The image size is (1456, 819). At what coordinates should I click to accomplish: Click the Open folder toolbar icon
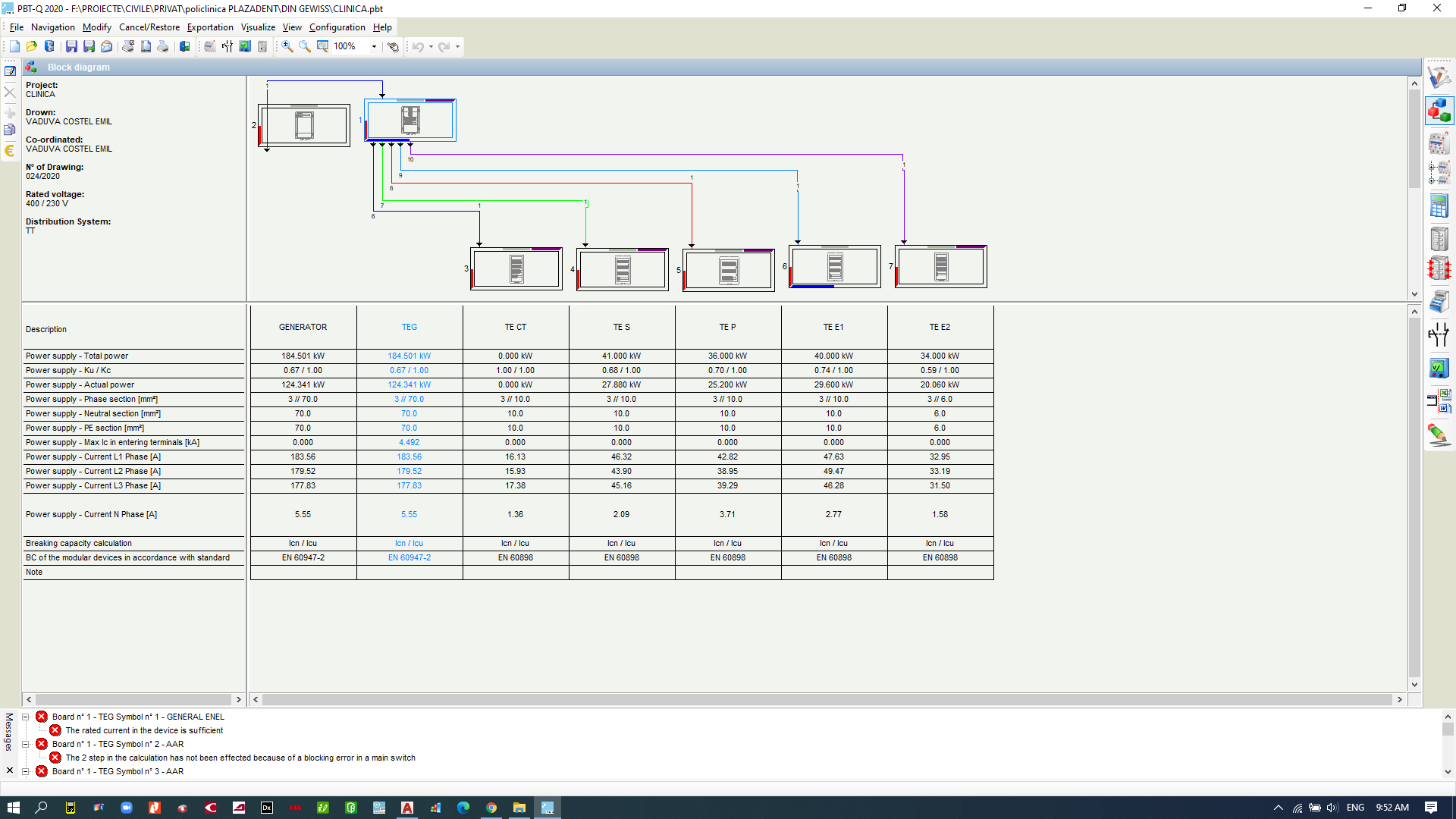(32, 46)
